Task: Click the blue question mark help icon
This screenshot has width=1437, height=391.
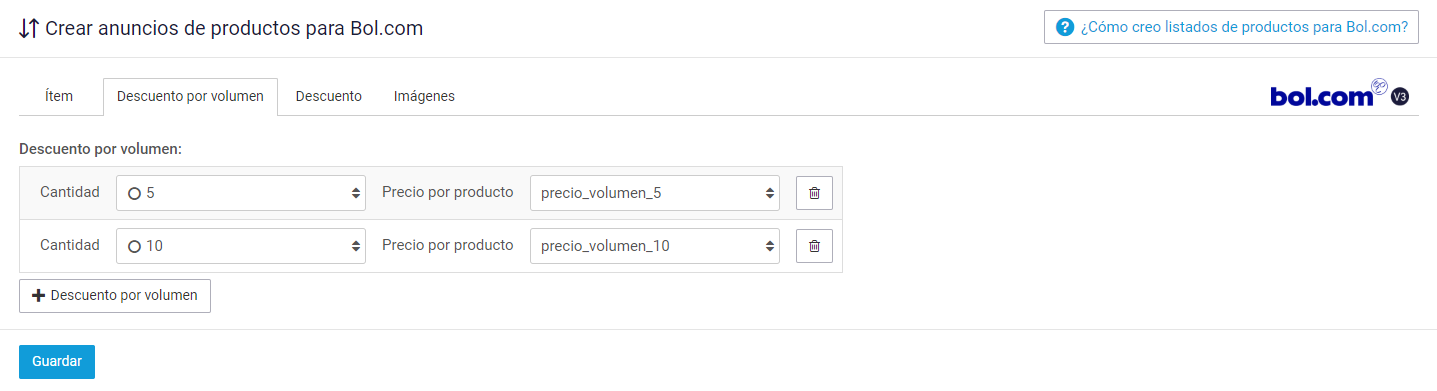Action: coord(1065,27)
